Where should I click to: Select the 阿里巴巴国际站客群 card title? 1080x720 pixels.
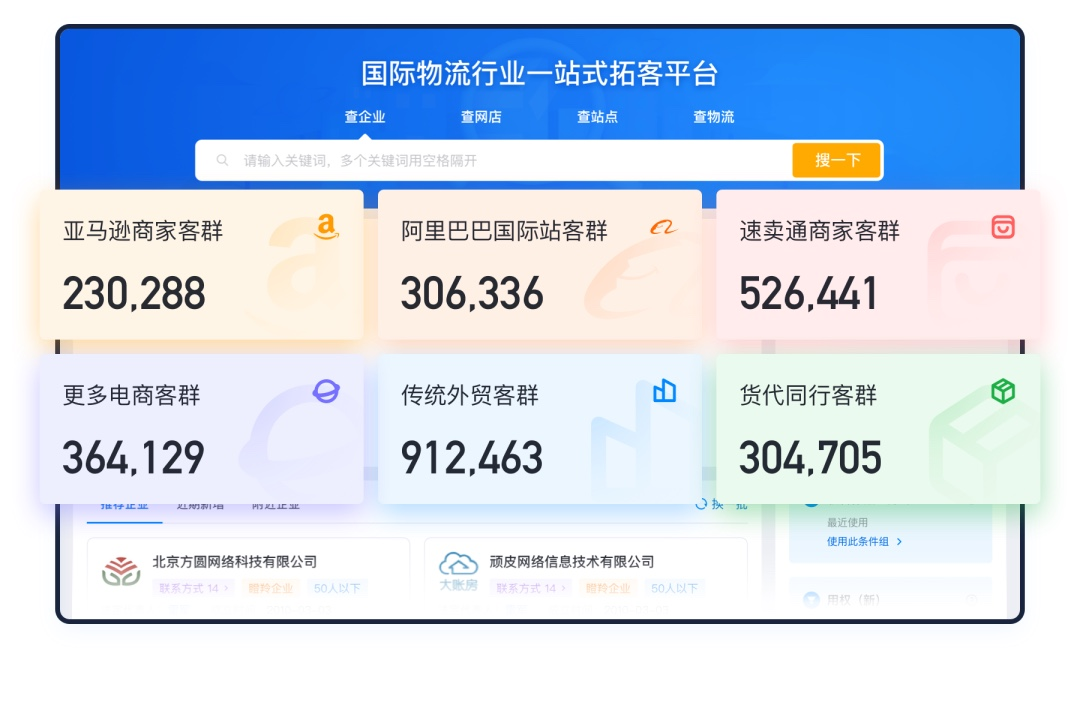[504, 231]
